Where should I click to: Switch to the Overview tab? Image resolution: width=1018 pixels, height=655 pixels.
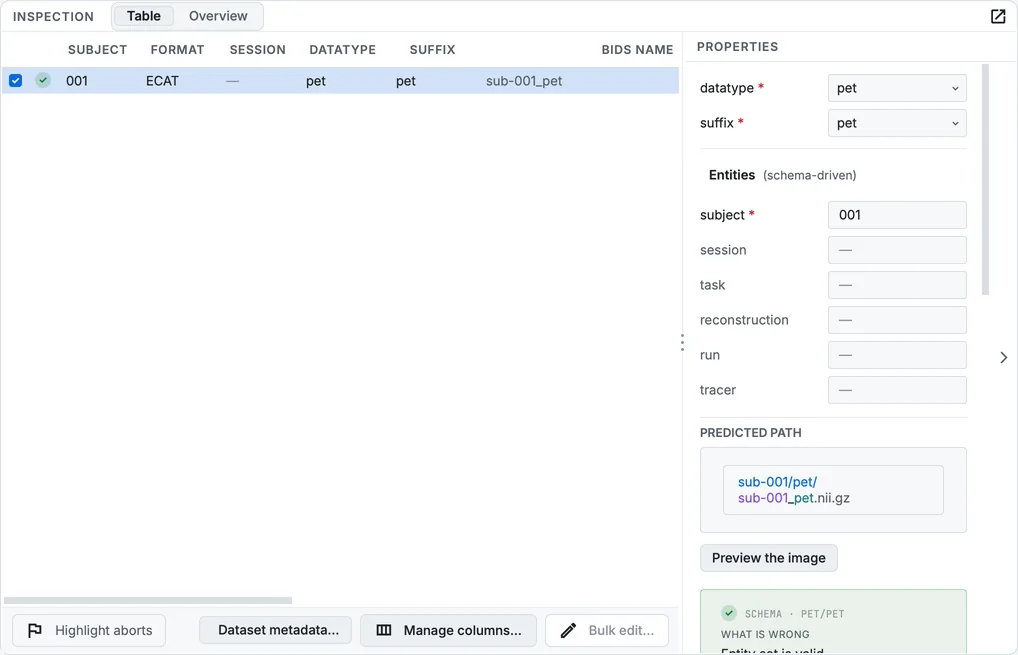point(218,16)
